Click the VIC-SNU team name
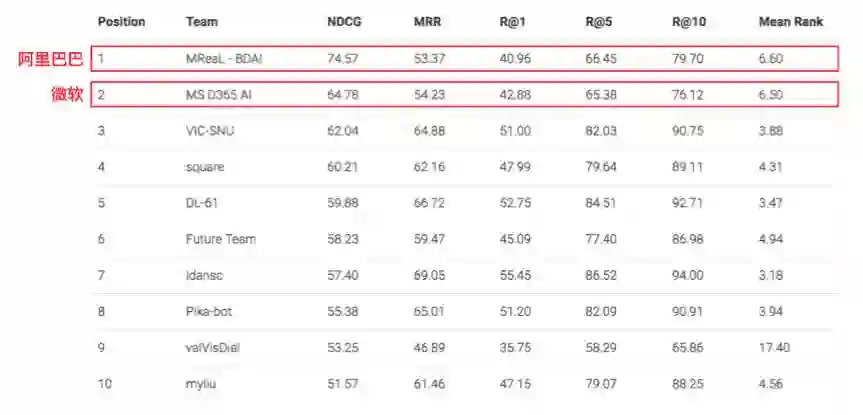The width and height of the screenshot is (863, 415). (211, 131)
